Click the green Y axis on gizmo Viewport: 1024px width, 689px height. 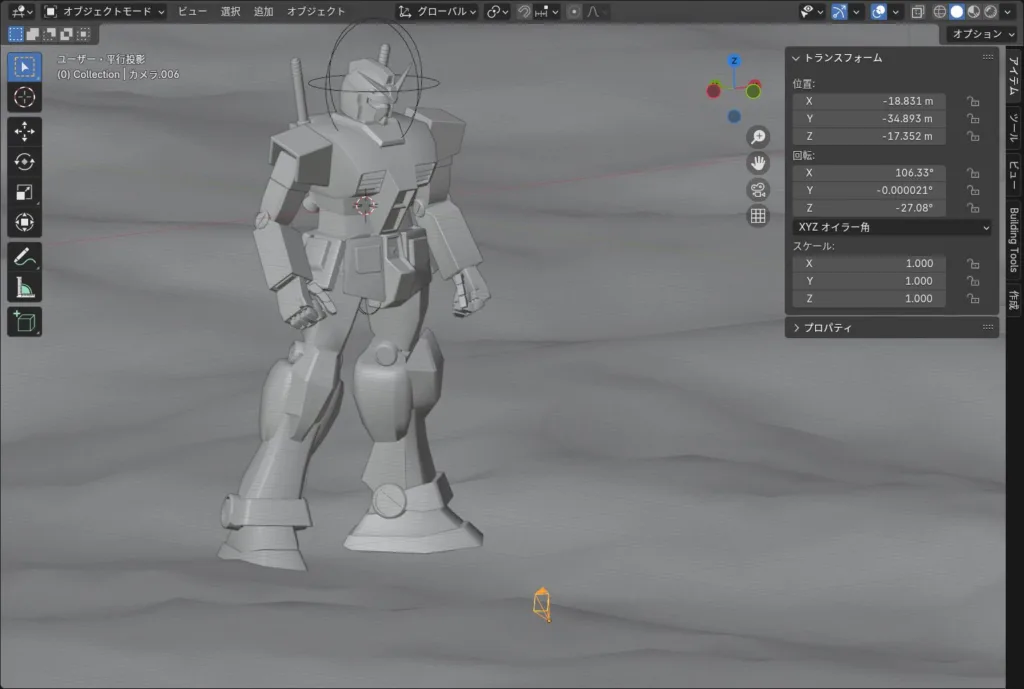753,91
